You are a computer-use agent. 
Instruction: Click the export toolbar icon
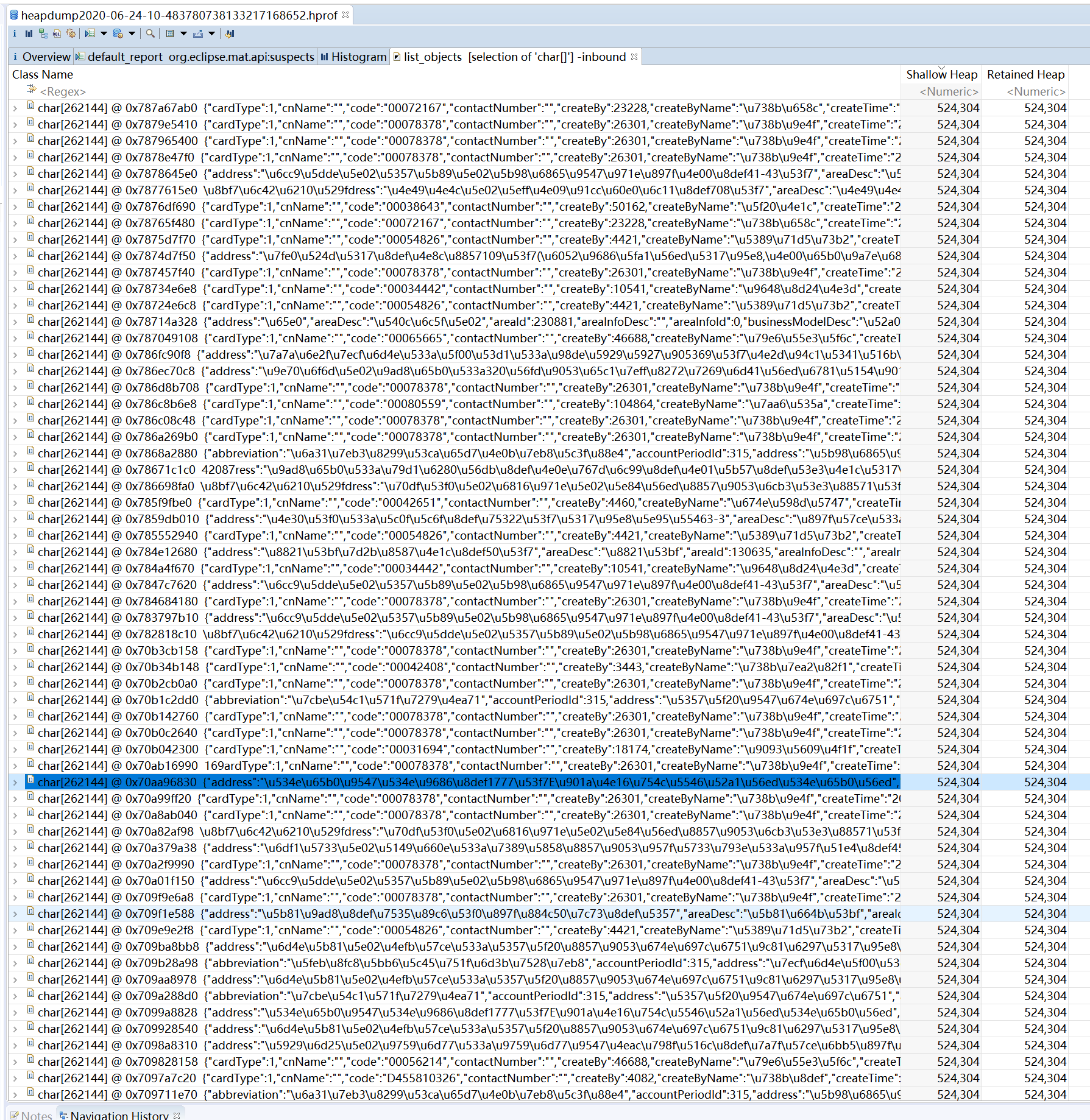pos(198,33)
